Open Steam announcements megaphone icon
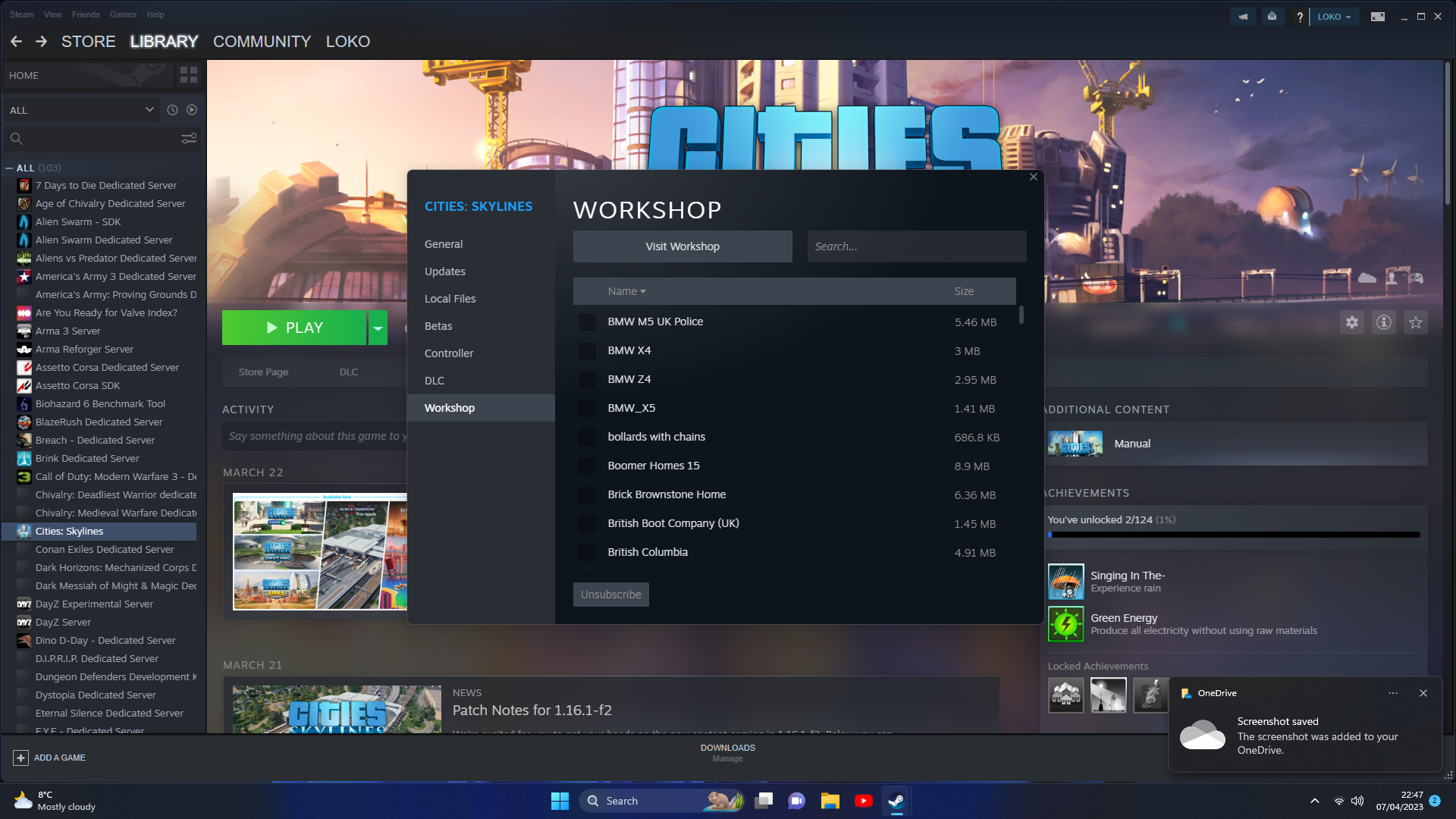Image resolution: width=1456 pixels, height=819 pixels. pos(1243,17)
